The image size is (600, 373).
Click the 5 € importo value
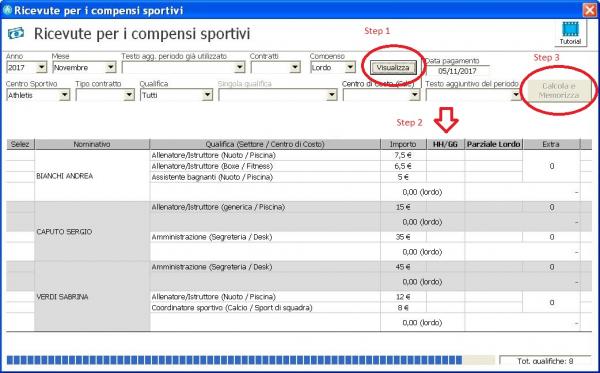(403, 177)
